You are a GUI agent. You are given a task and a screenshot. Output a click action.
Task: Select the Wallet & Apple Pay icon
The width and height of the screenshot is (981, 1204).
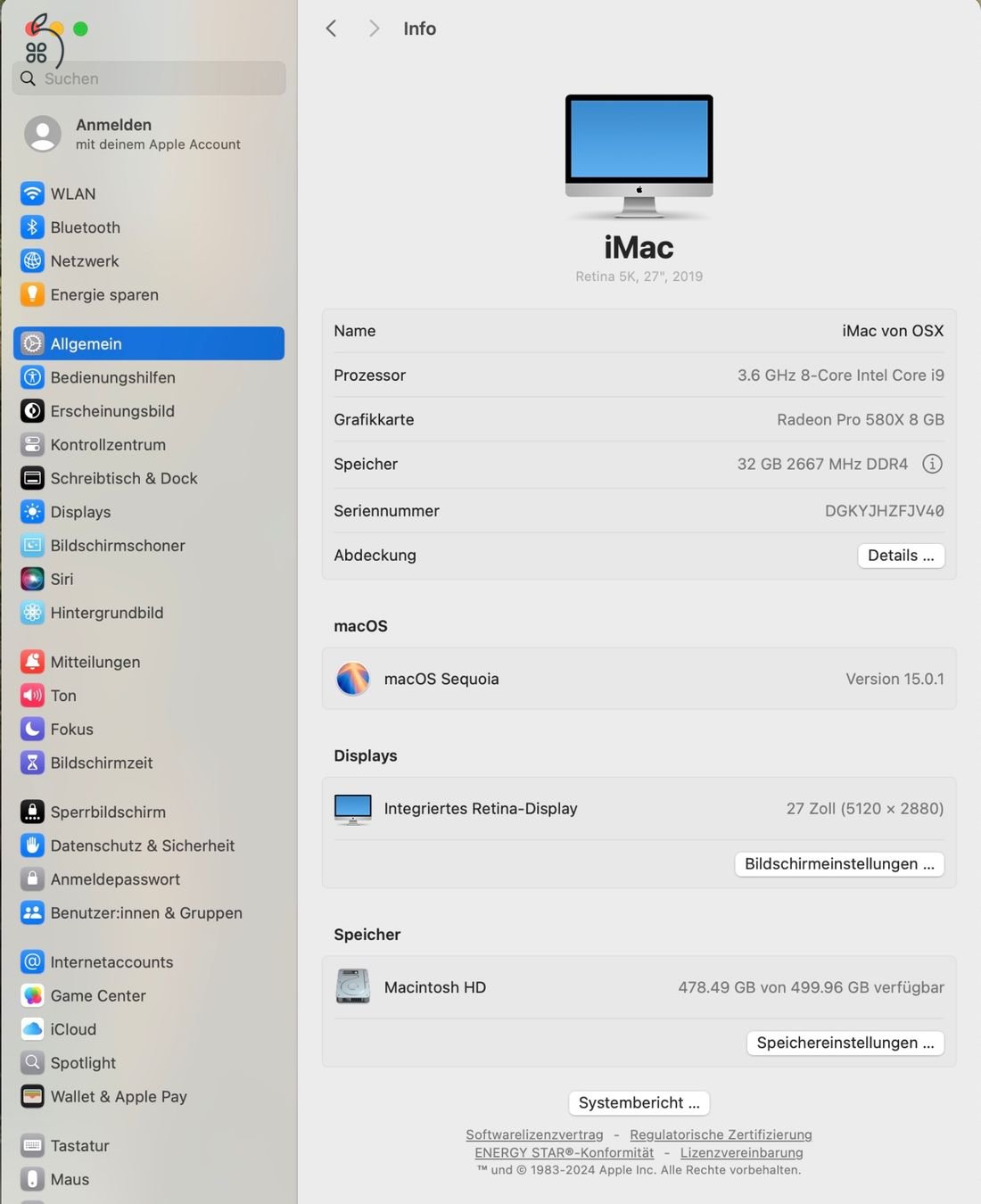32,1096
